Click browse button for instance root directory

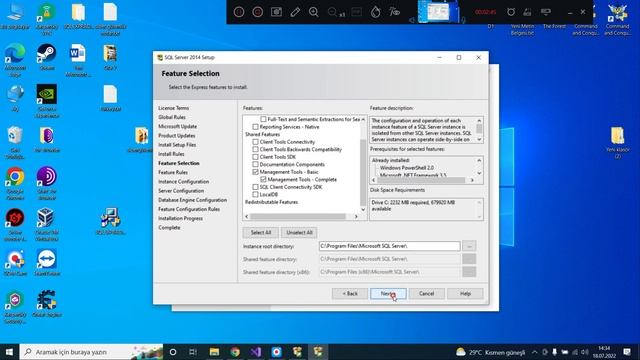[x=469, y=246]
